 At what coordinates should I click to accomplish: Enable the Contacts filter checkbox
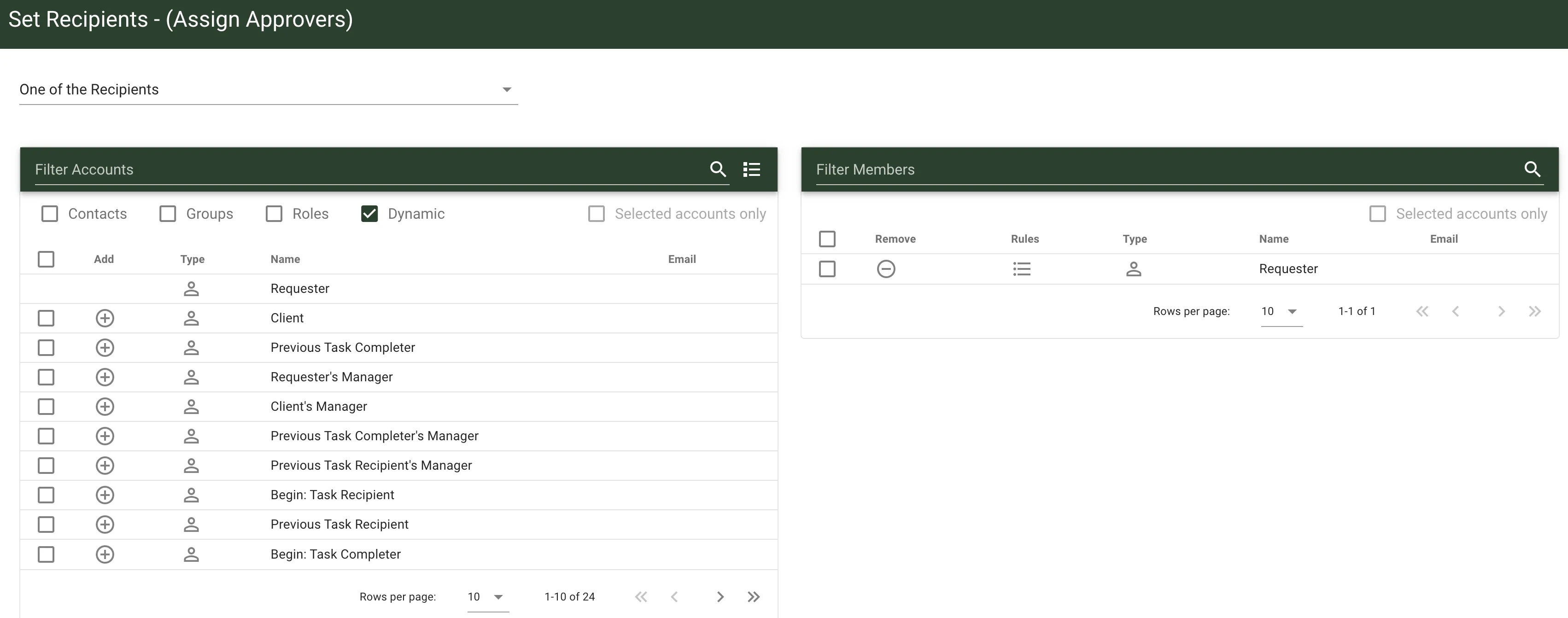coord(49,214)
